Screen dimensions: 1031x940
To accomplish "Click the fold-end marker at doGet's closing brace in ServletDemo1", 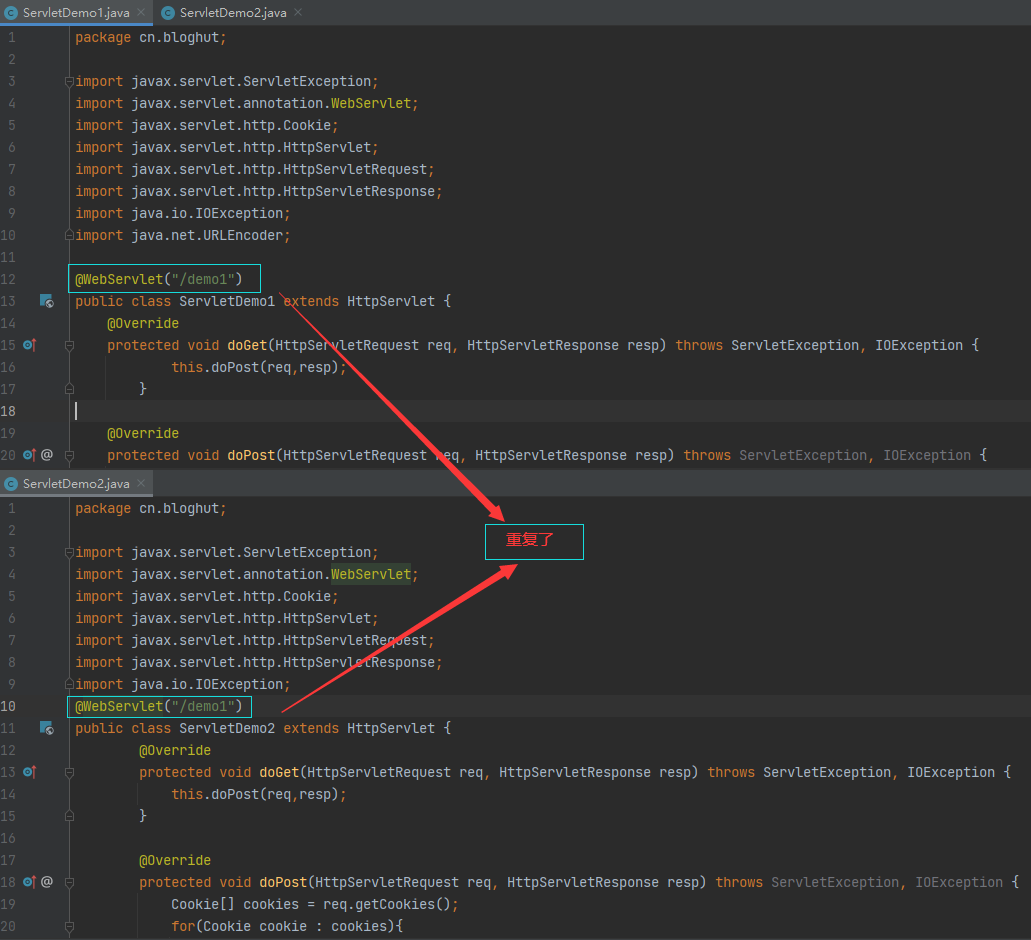I will (69, 389).
